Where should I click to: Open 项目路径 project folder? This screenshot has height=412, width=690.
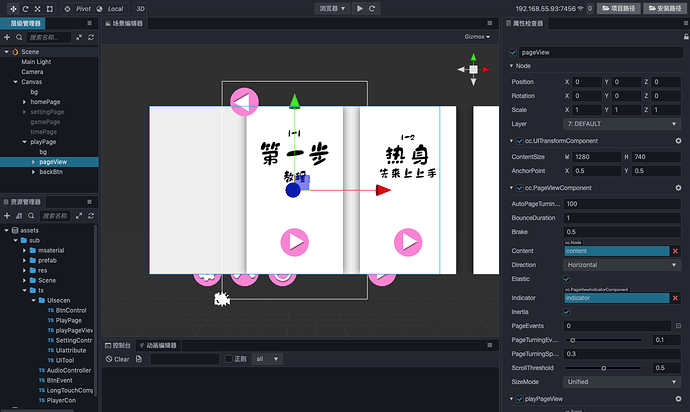[x=619, y=8]
